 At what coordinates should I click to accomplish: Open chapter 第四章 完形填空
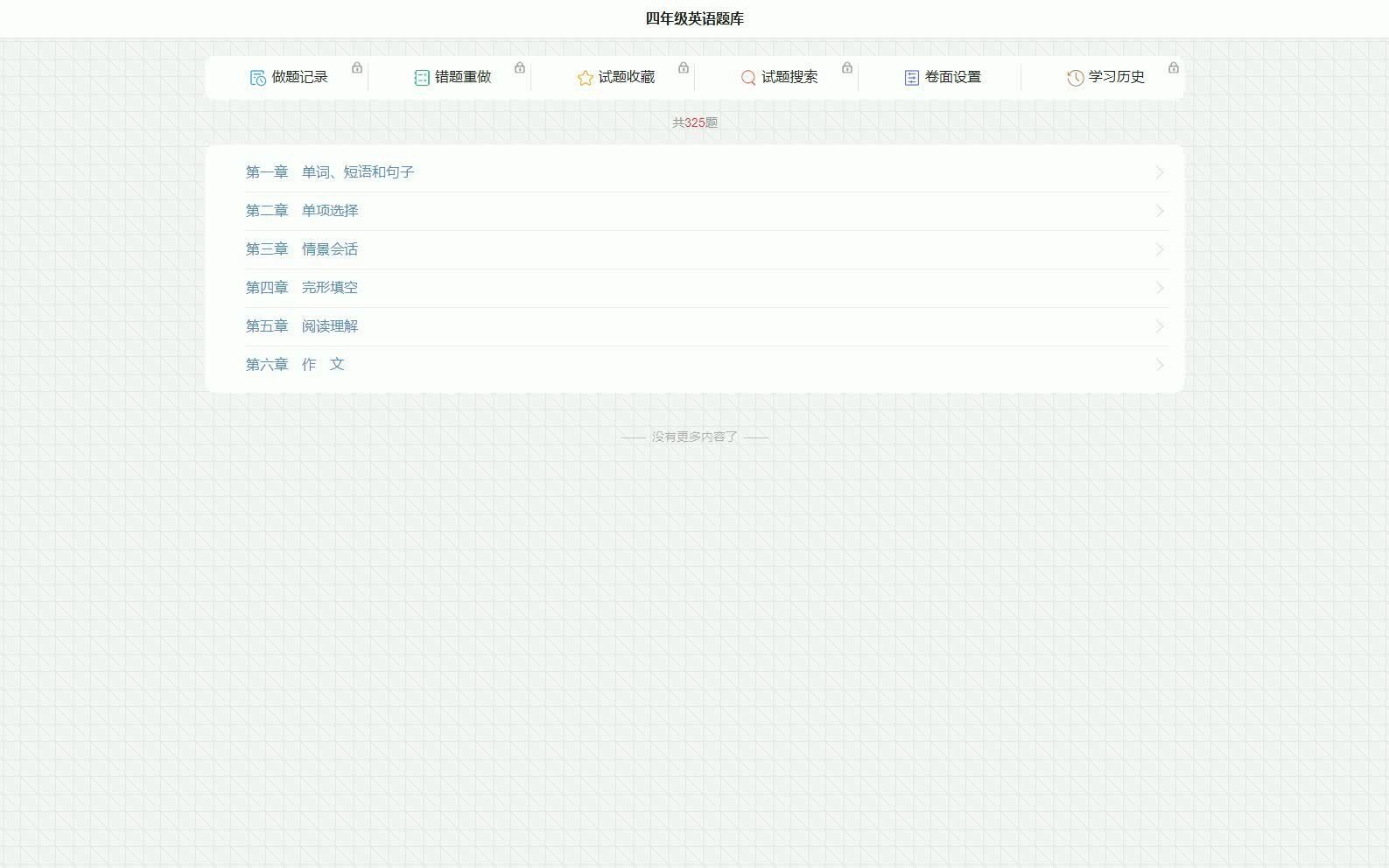point(706,288)
